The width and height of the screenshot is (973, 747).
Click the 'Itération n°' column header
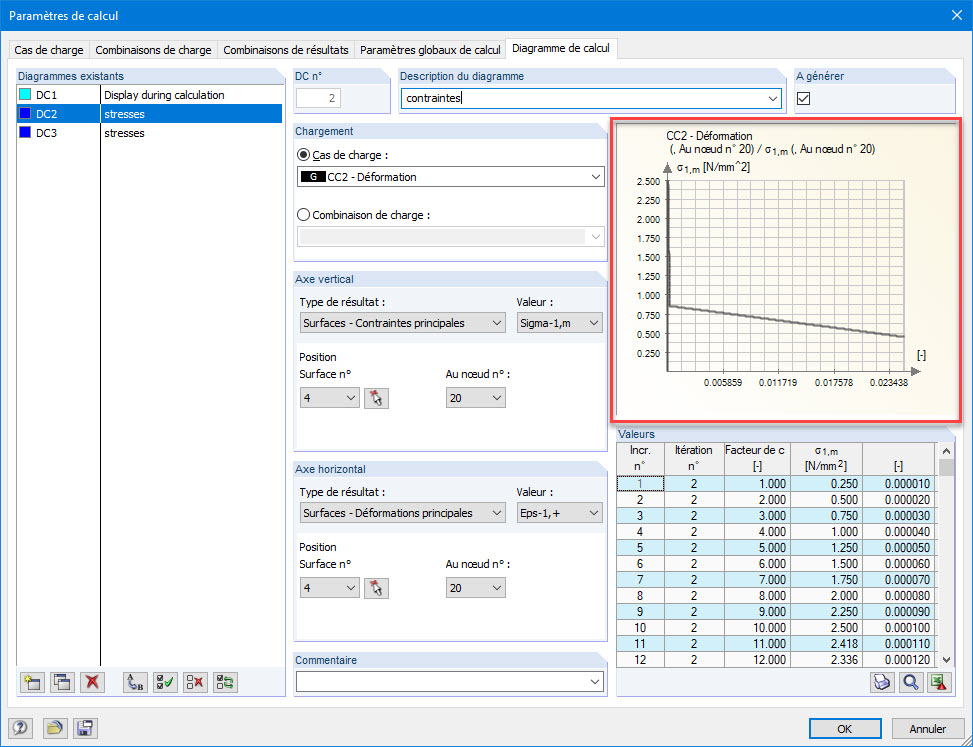tap(693, 458)
